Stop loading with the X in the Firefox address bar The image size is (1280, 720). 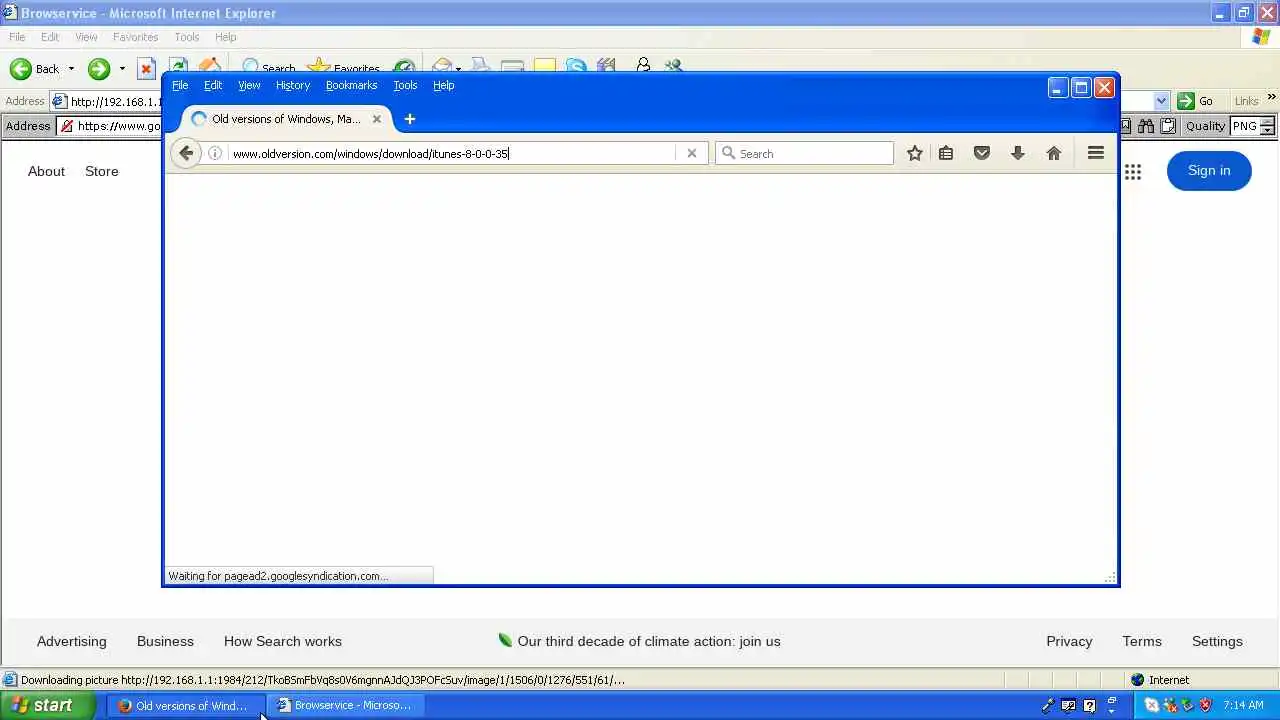point(691,153)
